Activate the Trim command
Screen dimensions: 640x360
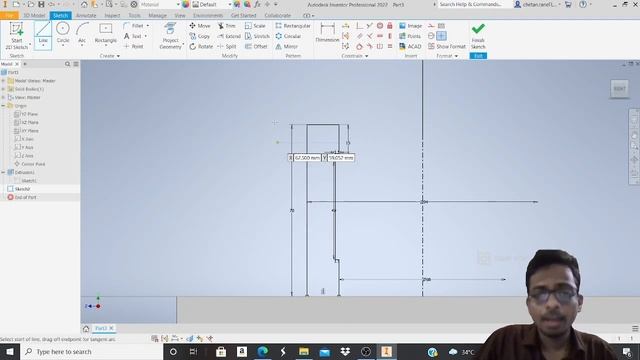[227, 26]
